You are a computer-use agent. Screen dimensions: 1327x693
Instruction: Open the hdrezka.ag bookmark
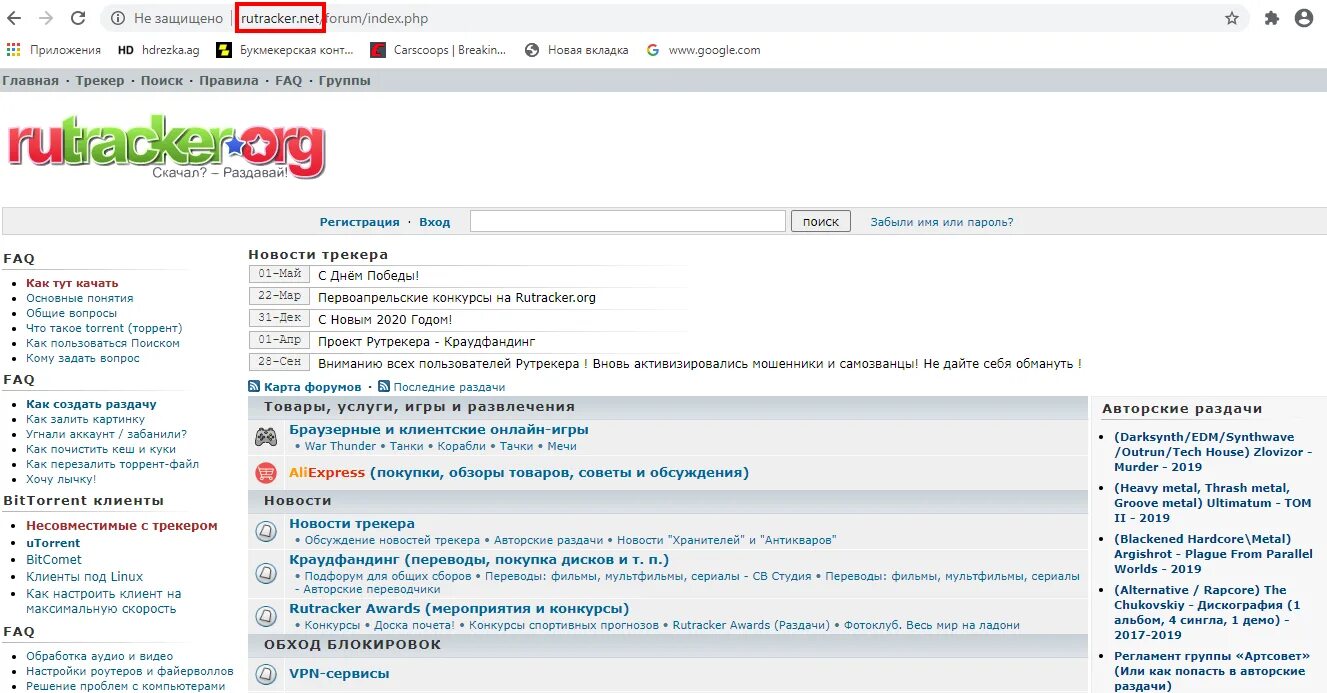coord(158,50)
